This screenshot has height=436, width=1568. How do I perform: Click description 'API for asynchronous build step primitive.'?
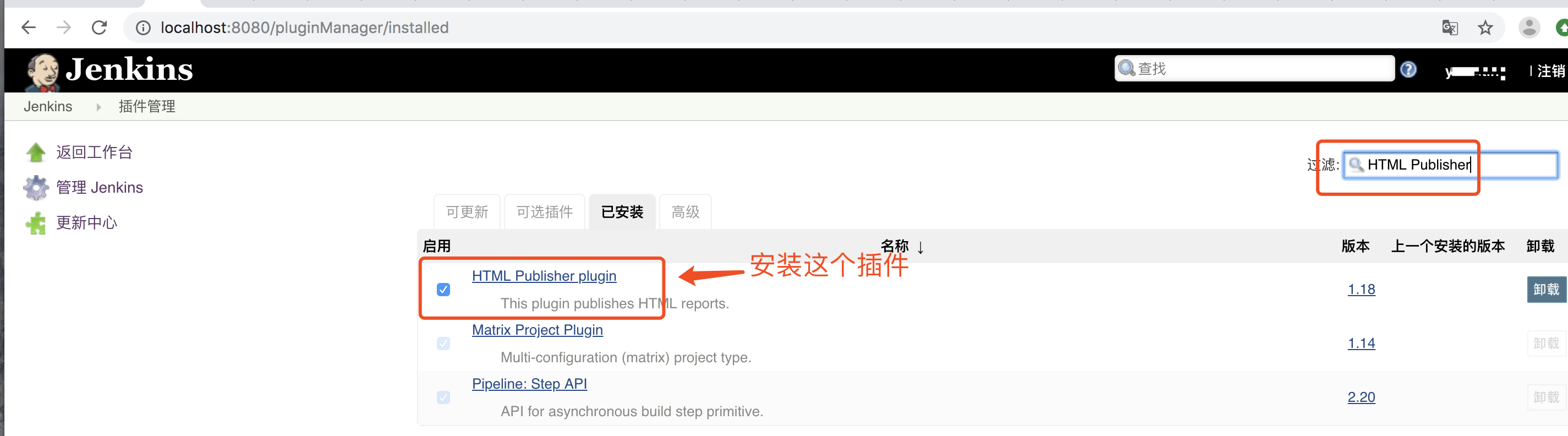tap(632, 412)
